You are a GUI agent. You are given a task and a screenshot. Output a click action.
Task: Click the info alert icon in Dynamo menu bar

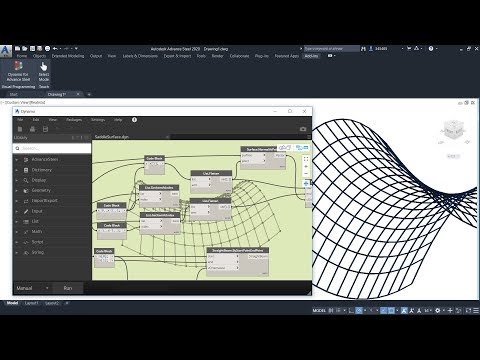[134, 120]
